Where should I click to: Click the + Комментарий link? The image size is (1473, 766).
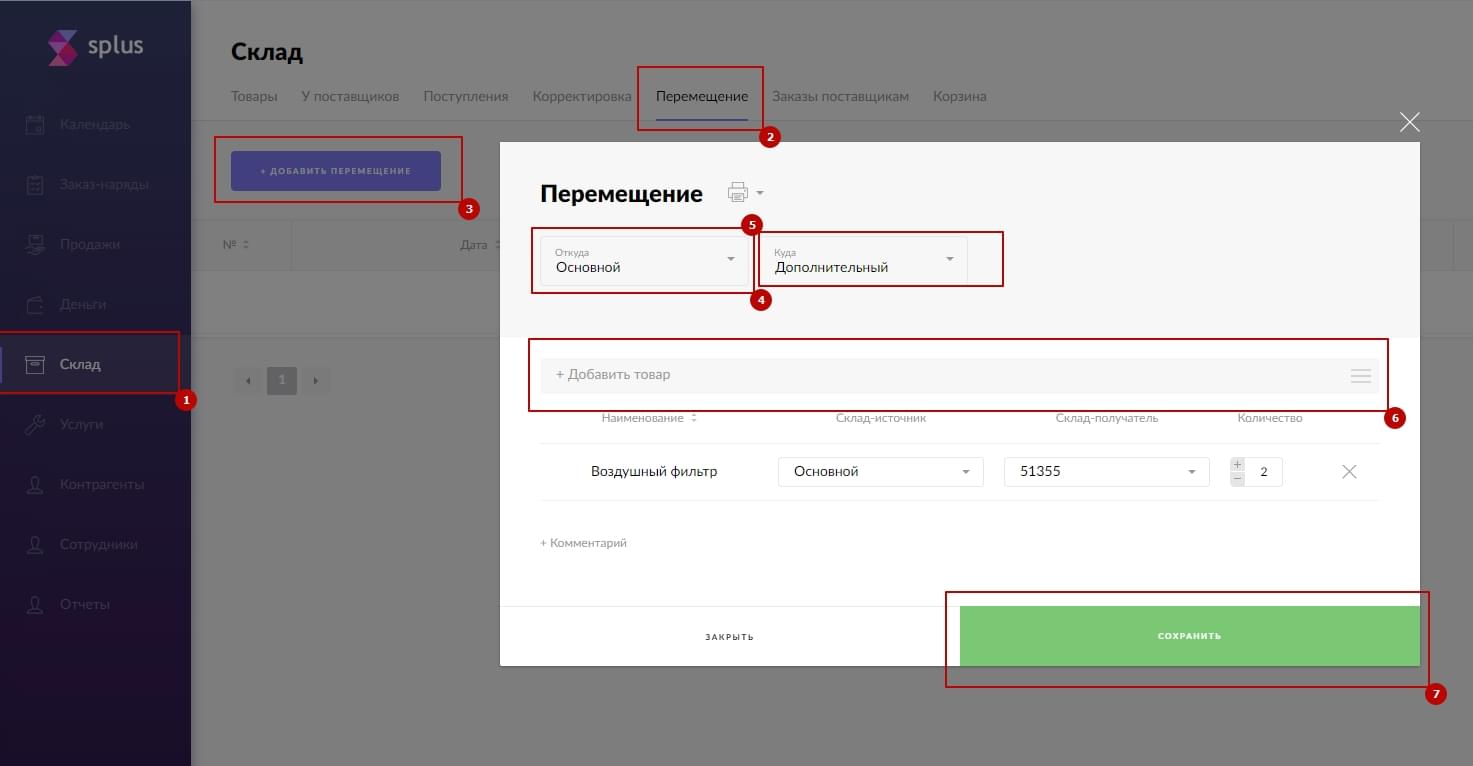[583, 543]
